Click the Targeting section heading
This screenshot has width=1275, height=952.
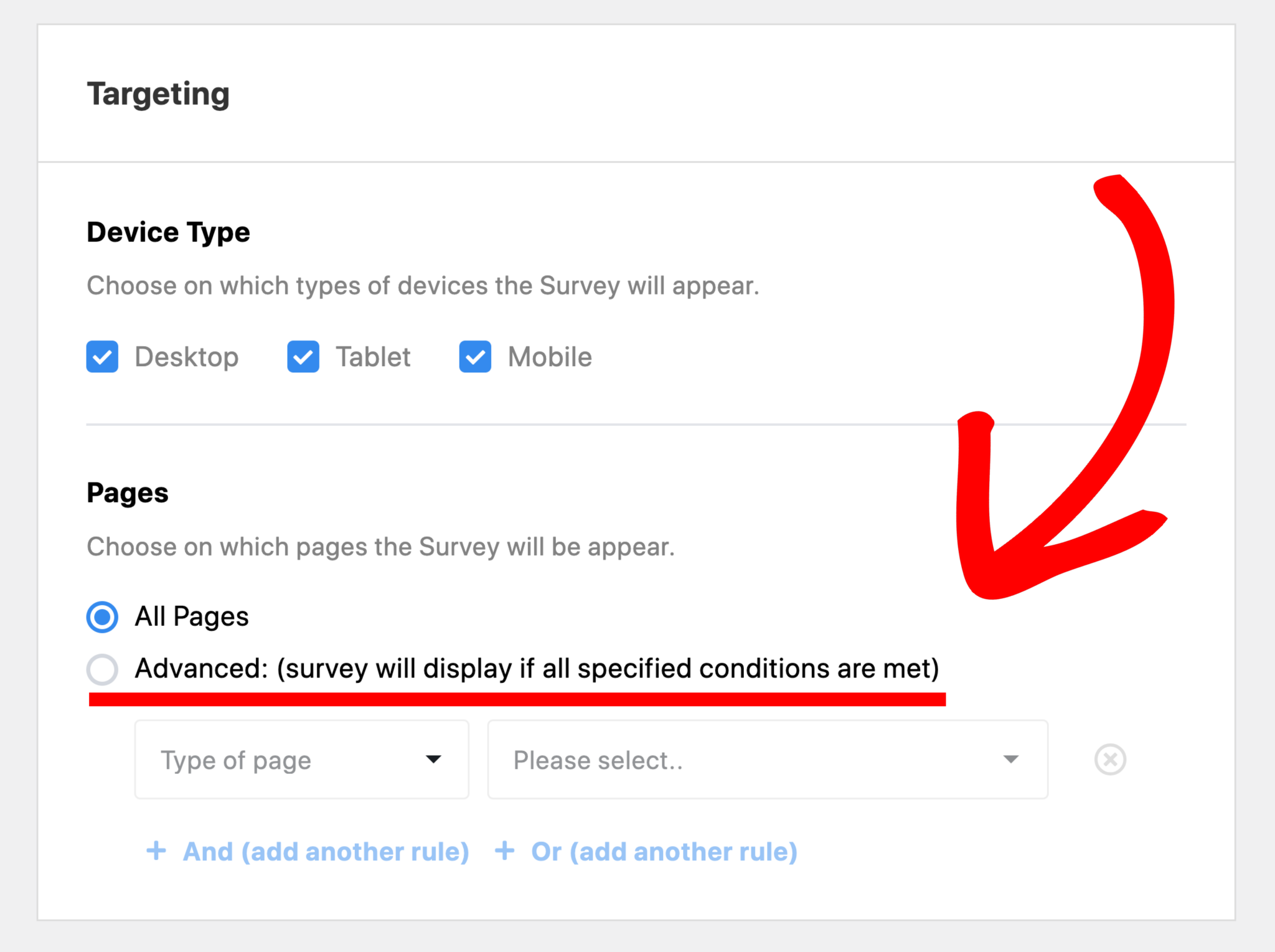(158, 93)
